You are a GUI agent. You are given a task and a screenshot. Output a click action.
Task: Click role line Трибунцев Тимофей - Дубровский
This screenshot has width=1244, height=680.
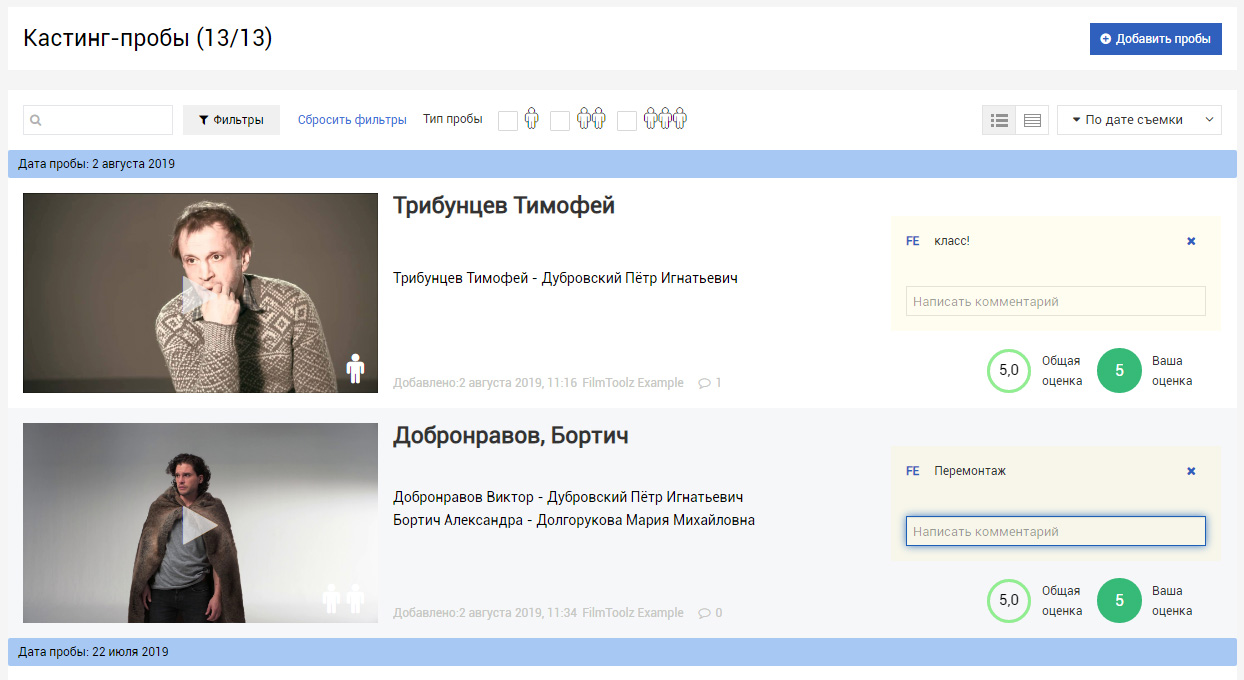(565, 278)
